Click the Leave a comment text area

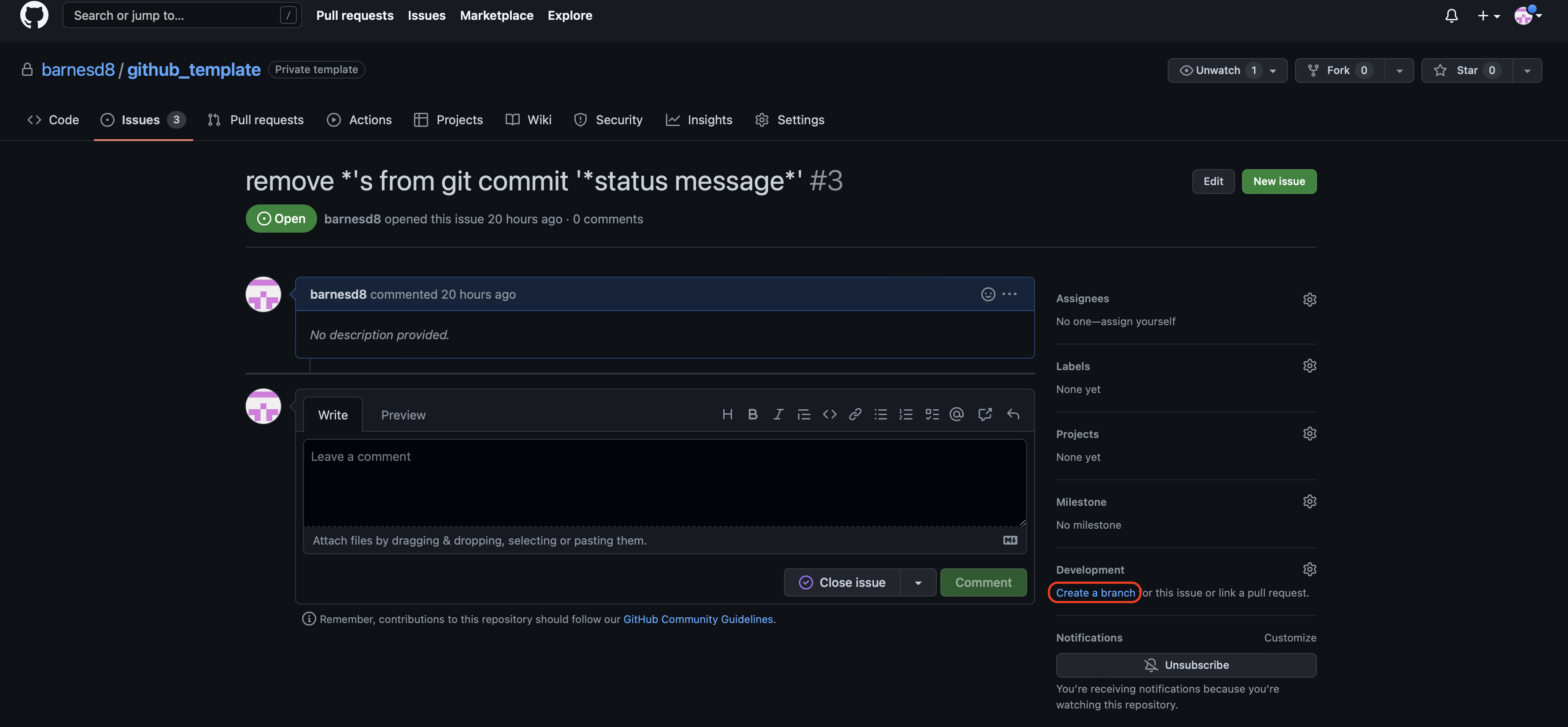[665, 483]
